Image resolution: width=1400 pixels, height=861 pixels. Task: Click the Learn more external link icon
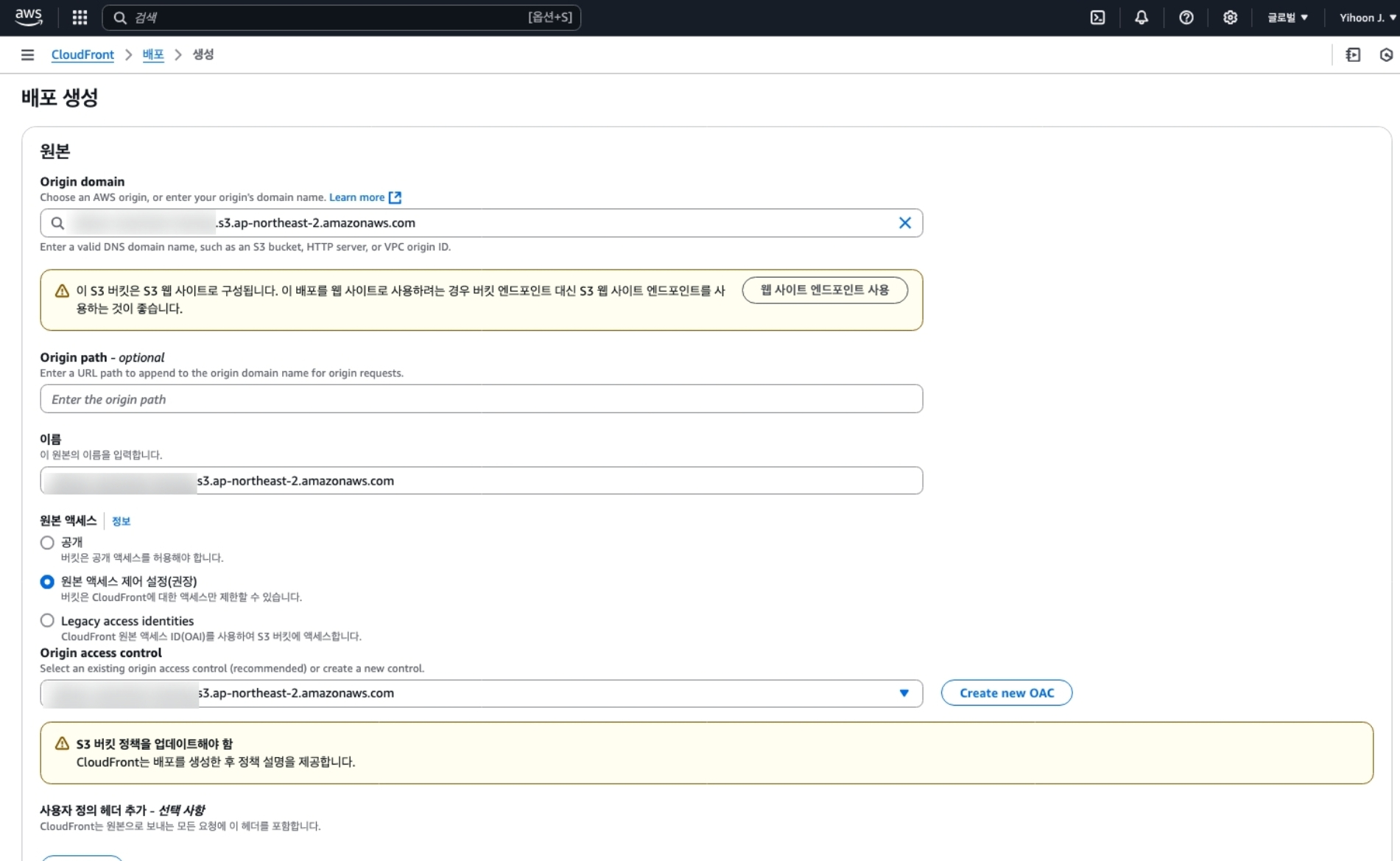coord(395,197)
